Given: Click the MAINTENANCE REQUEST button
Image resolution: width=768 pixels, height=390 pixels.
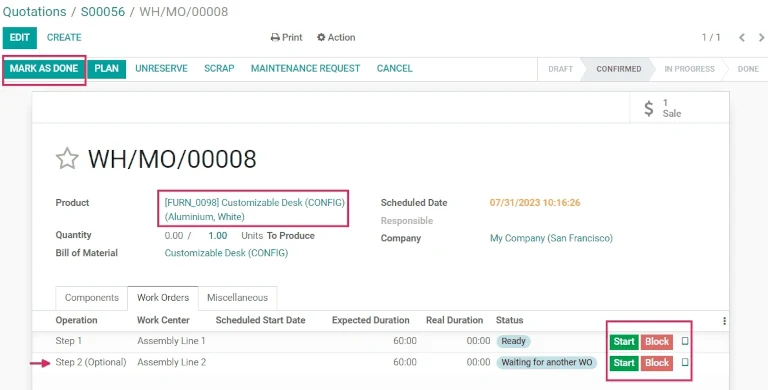Looking at the screenshot, I should (306, 69).
